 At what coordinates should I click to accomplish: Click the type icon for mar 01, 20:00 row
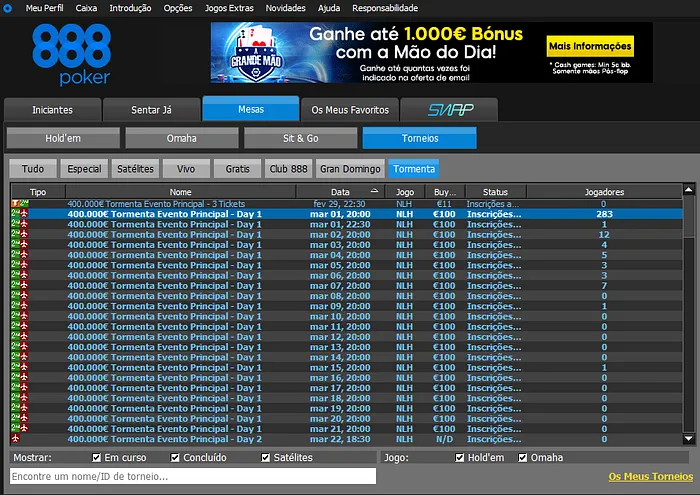point(20,214)
